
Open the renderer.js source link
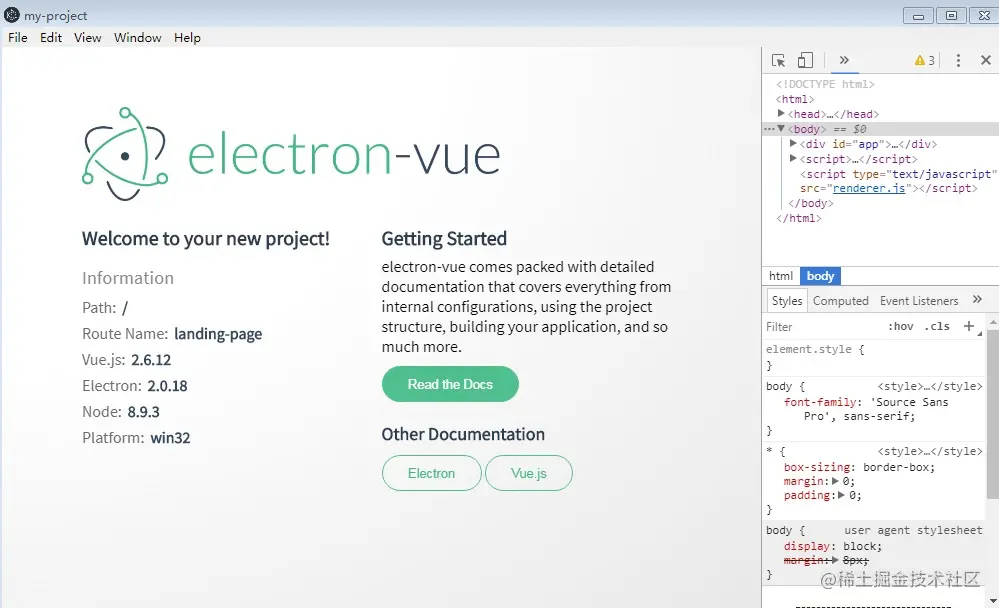pyautogui.click(x=869, y=188)
